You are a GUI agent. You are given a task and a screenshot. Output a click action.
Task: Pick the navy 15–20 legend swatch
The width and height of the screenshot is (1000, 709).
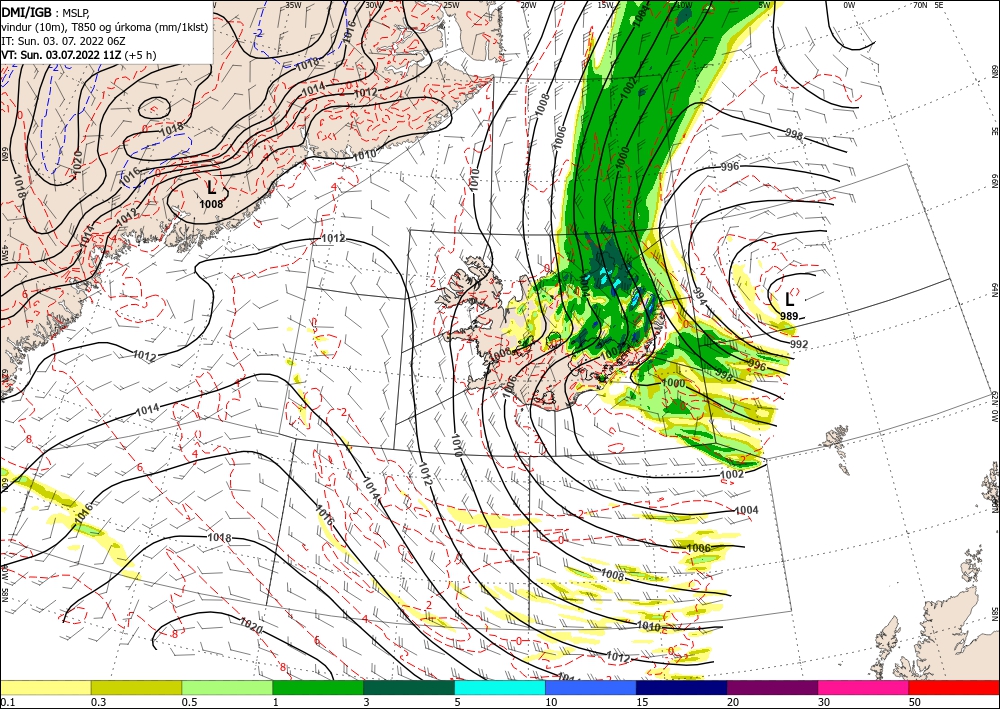(682, 688)
